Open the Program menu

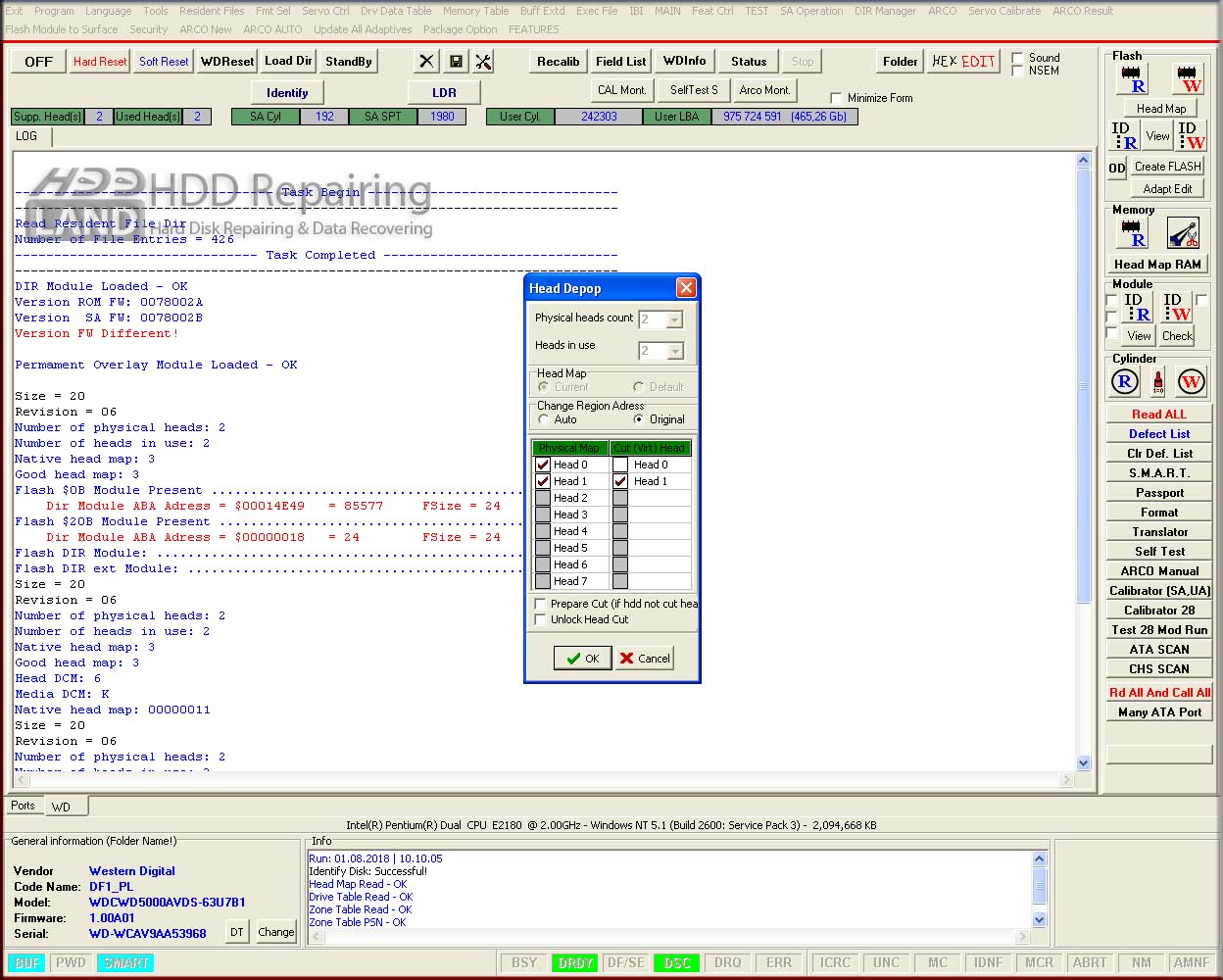click(x=54, y=11)
